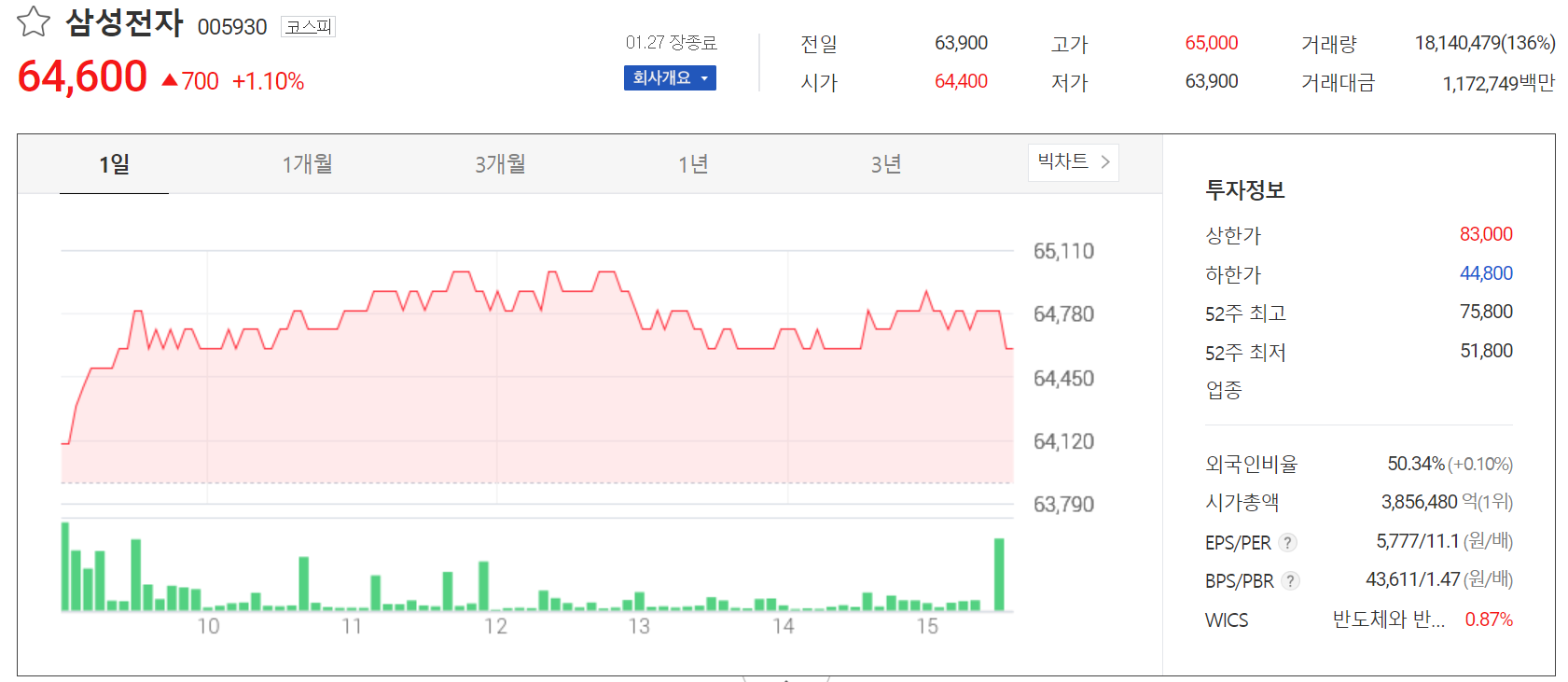1568x682 pixels.
Task: Click the 하한가 value 44,800
Action: tap(1486, 273)
